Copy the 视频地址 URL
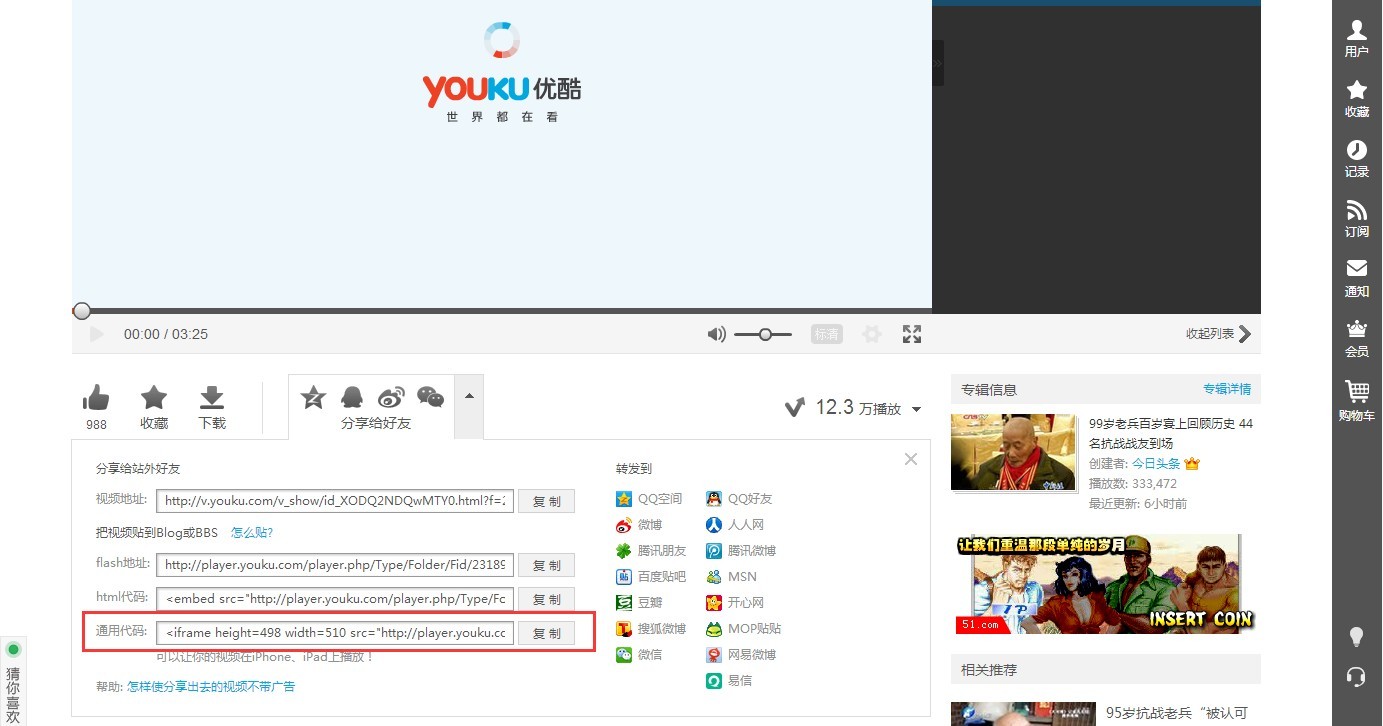Viewport: 1383px width, 726px height. click(x=546, y=501)
